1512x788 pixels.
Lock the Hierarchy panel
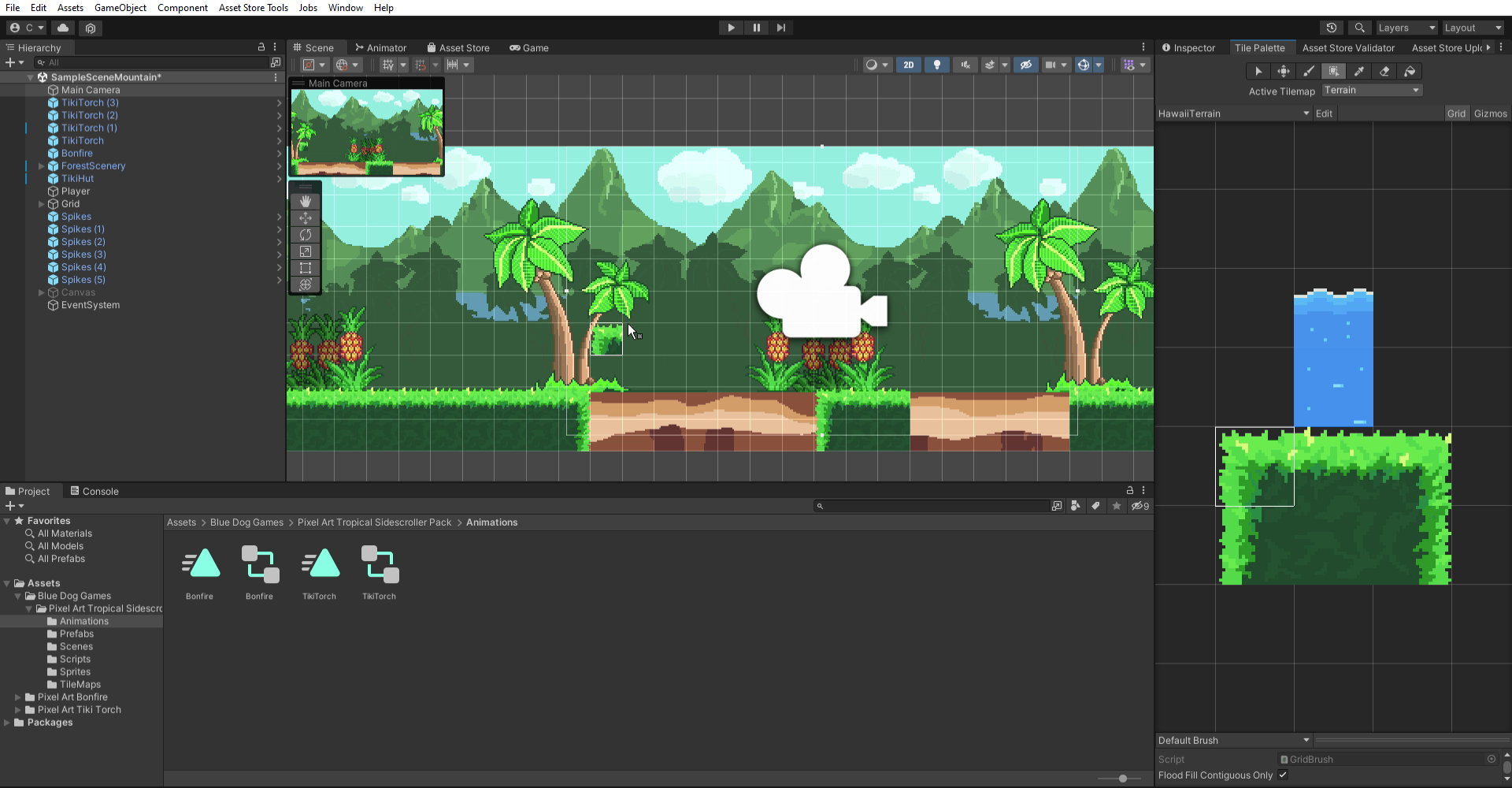click(261, 47)
